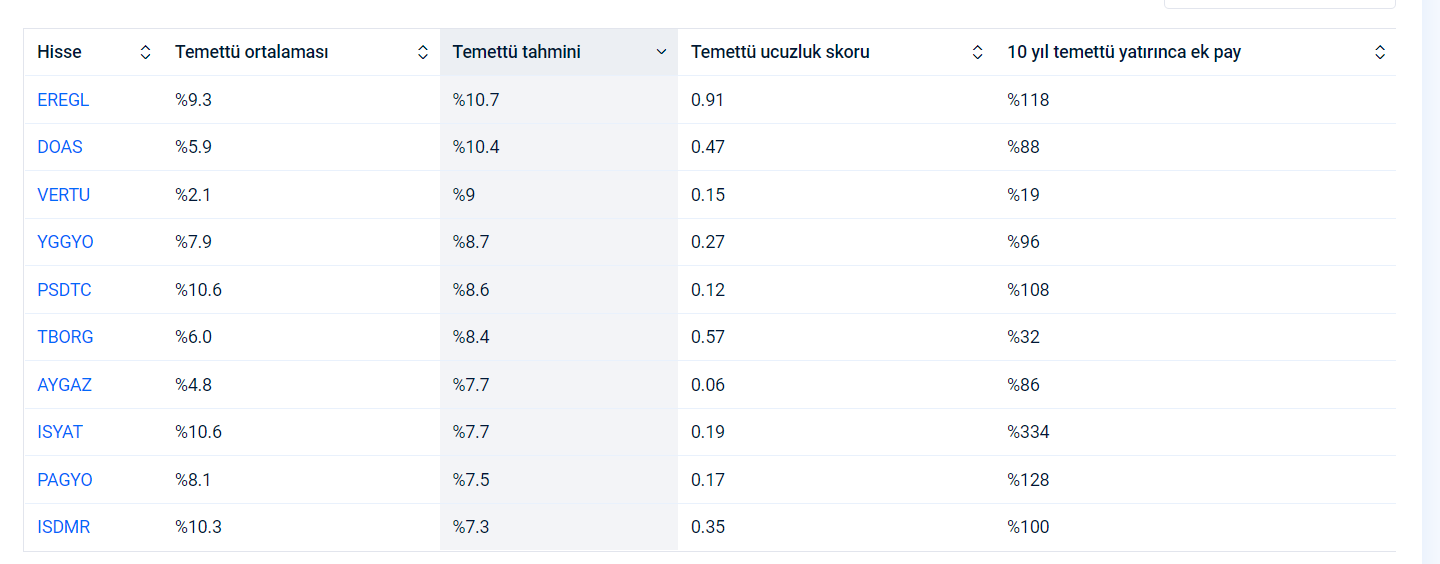Select PSDTC cheapness score 0.12

tap(708, 290)
